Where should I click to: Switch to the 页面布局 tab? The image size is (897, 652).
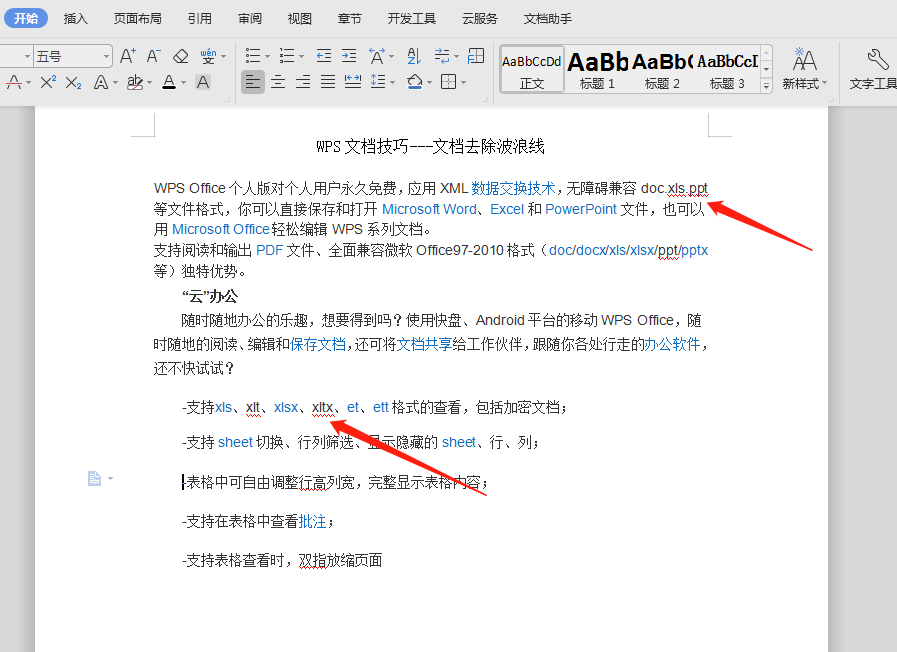tap(137, 18)
